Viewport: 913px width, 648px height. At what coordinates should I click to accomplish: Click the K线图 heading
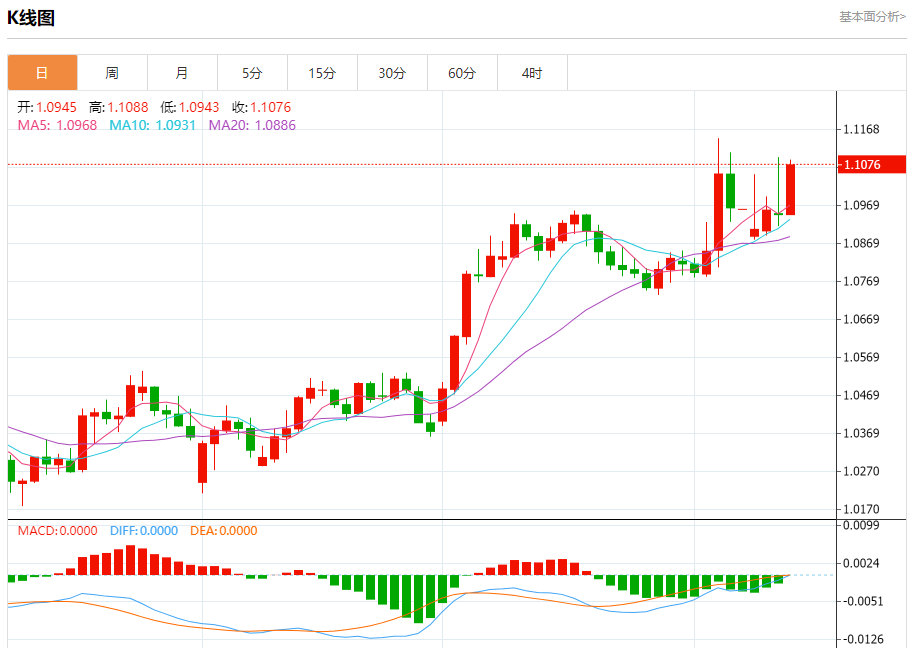coord(31,18)
